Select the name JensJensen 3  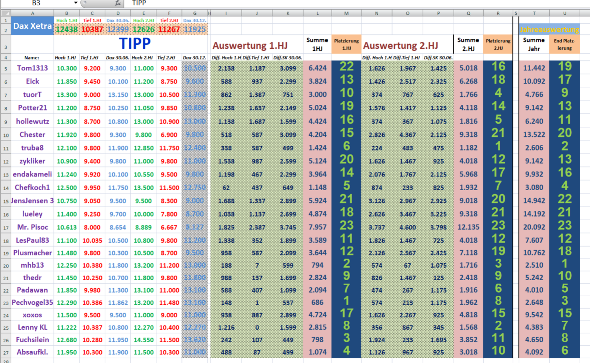coord(32,200)
